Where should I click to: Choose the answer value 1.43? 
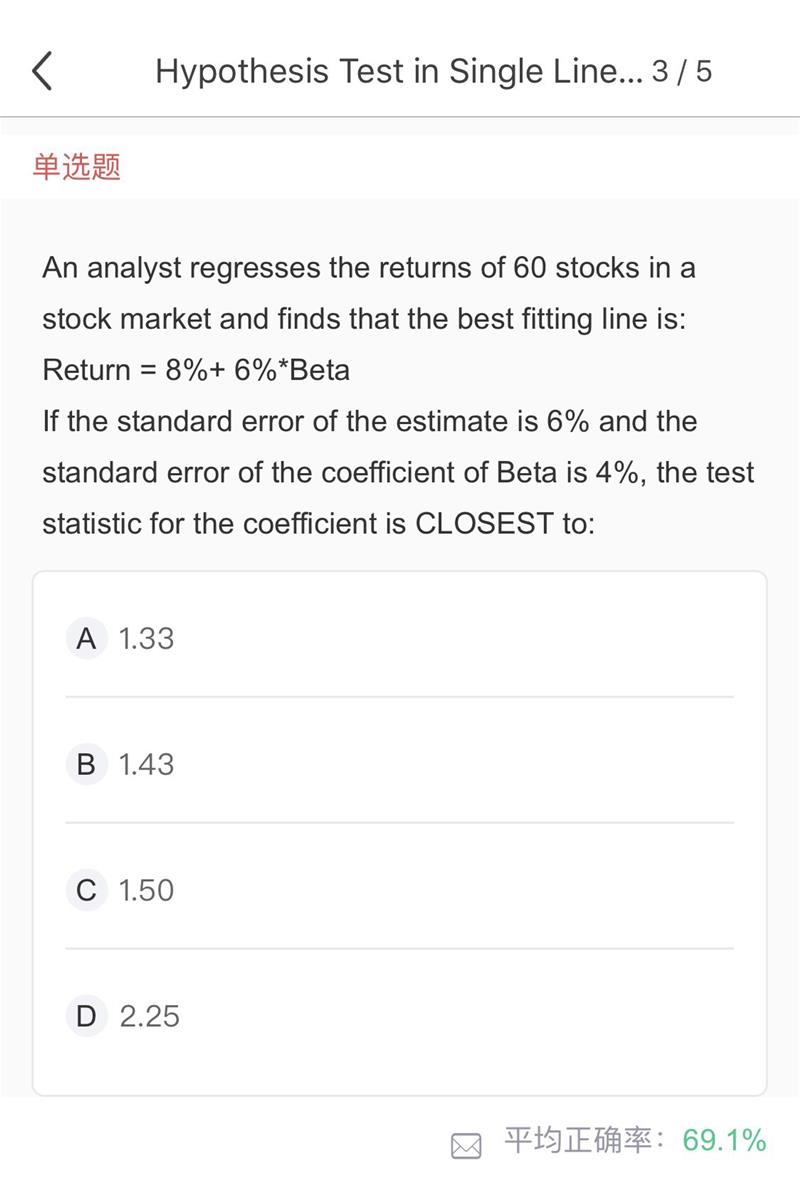coord(147,765)
